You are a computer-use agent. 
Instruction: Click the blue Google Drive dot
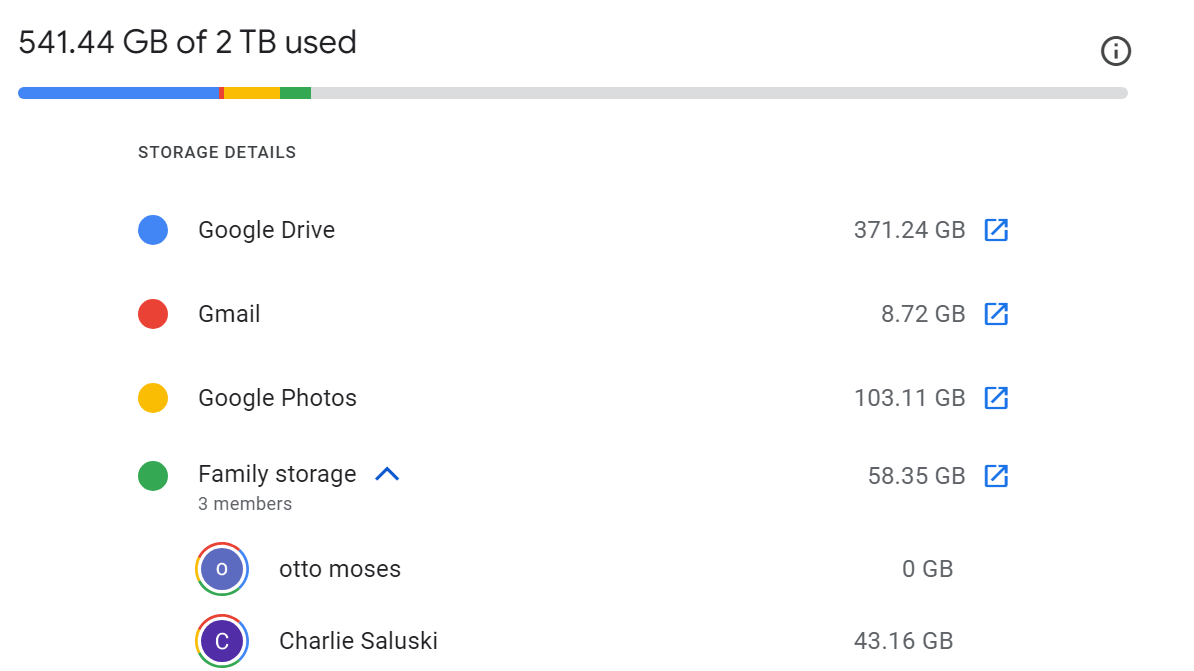tap(153, 230)
